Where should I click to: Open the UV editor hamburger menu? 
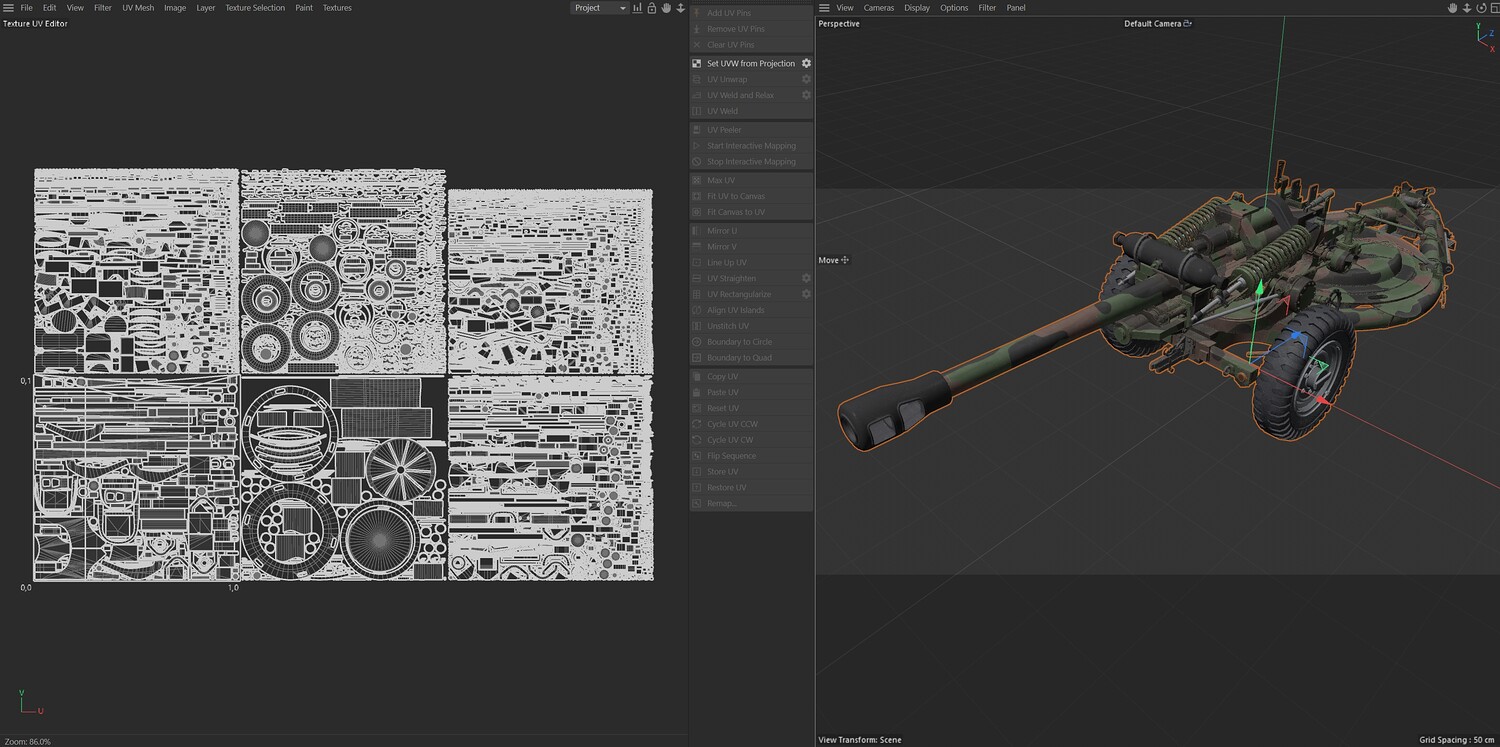click(x=8, y=8)
